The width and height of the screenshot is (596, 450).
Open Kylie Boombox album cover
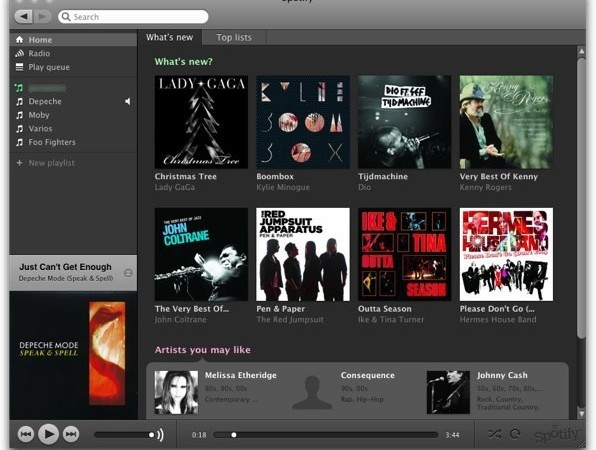pos(303,122)
